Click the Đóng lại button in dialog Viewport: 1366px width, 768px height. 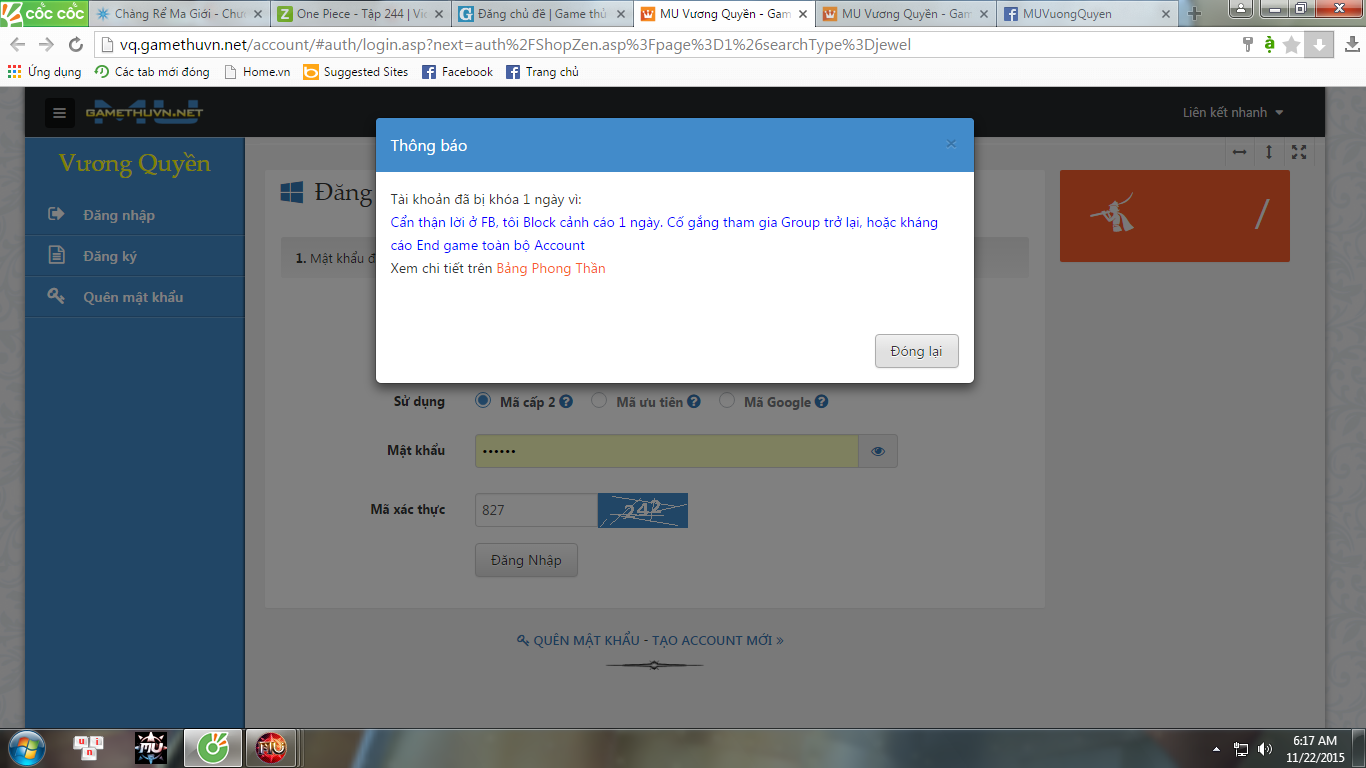(916, 351)
